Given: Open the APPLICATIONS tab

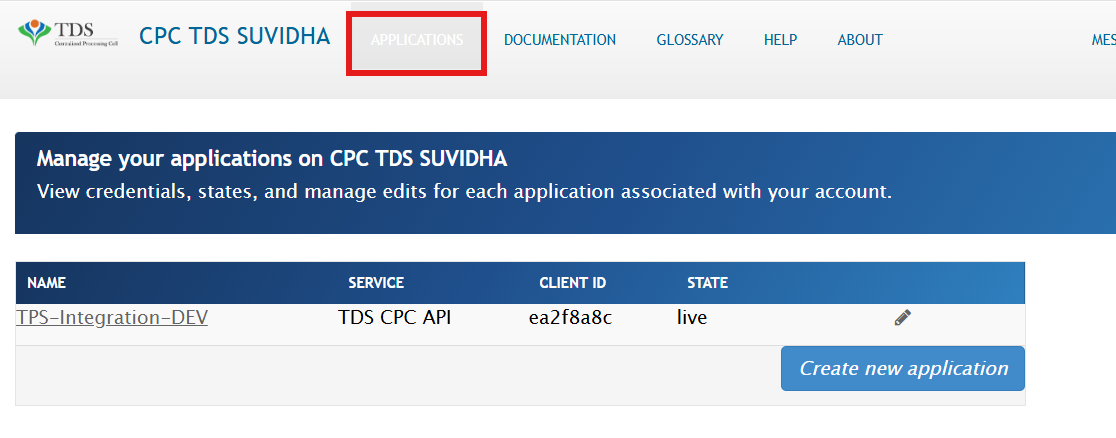Looking at the screenshot, I should tap(417, 41).
